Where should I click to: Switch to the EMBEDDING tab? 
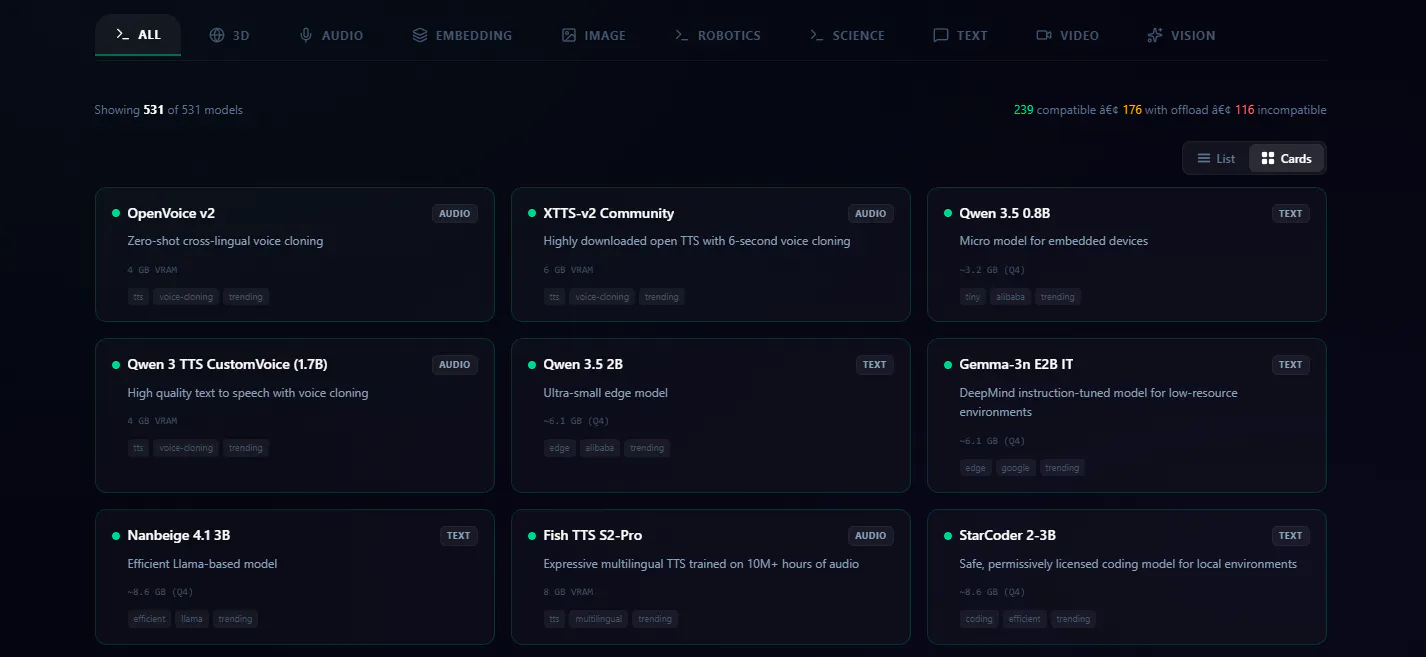(x=462, y=35)
